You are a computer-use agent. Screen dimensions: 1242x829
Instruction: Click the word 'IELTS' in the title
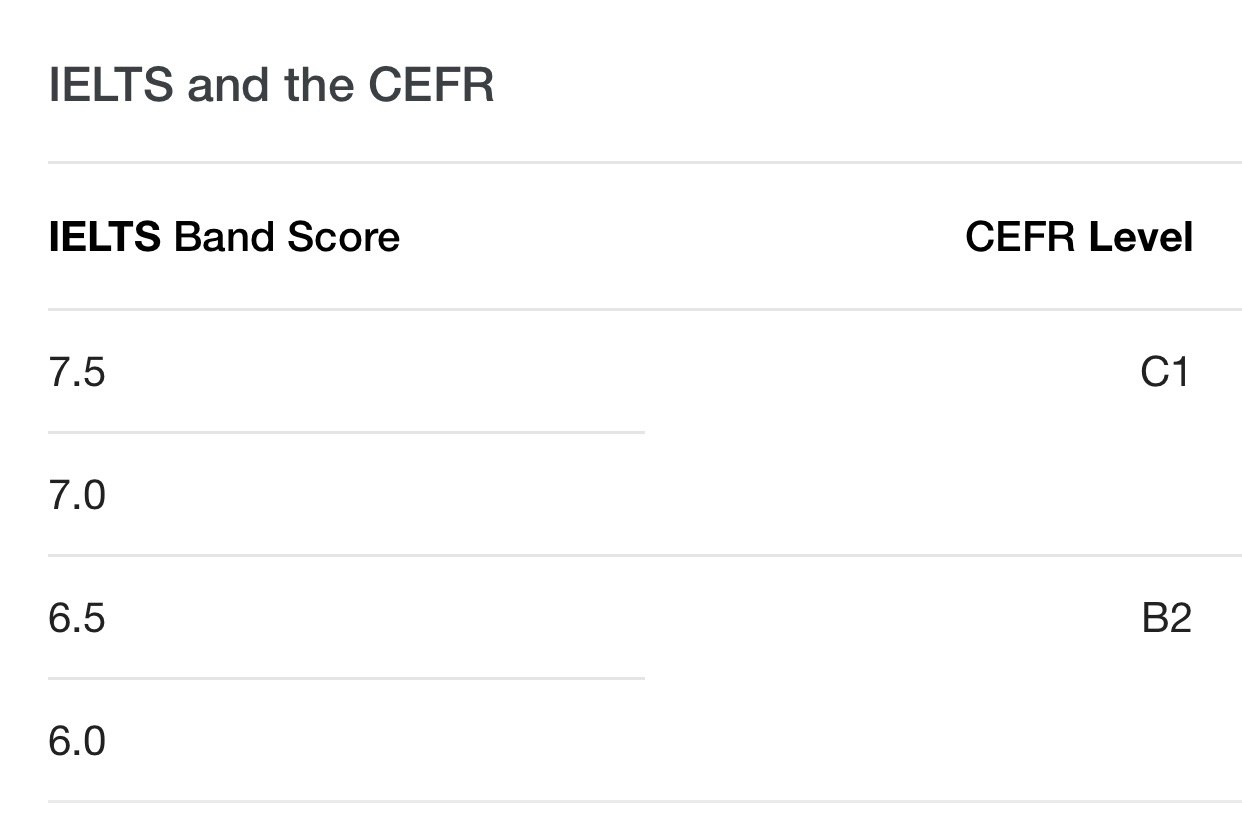coord(112,86)
